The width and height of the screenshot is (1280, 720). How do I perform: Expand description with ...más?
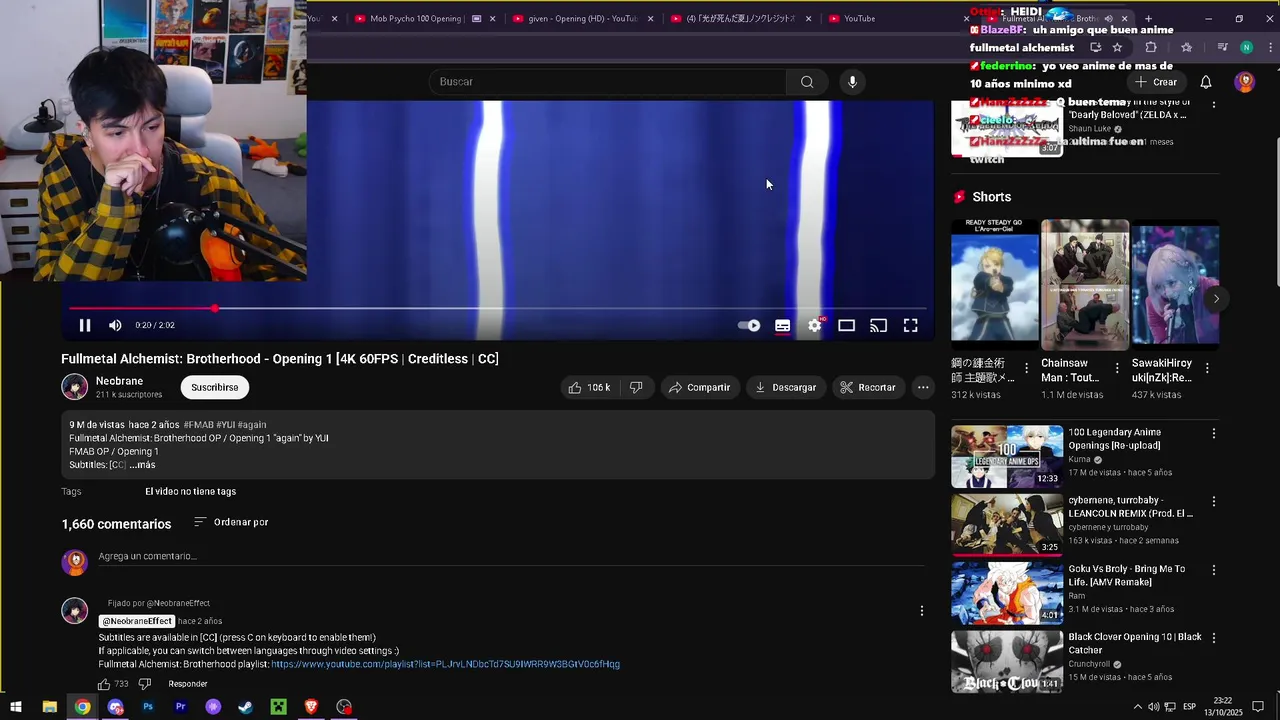pyautogui.click(x=142, y=465)
